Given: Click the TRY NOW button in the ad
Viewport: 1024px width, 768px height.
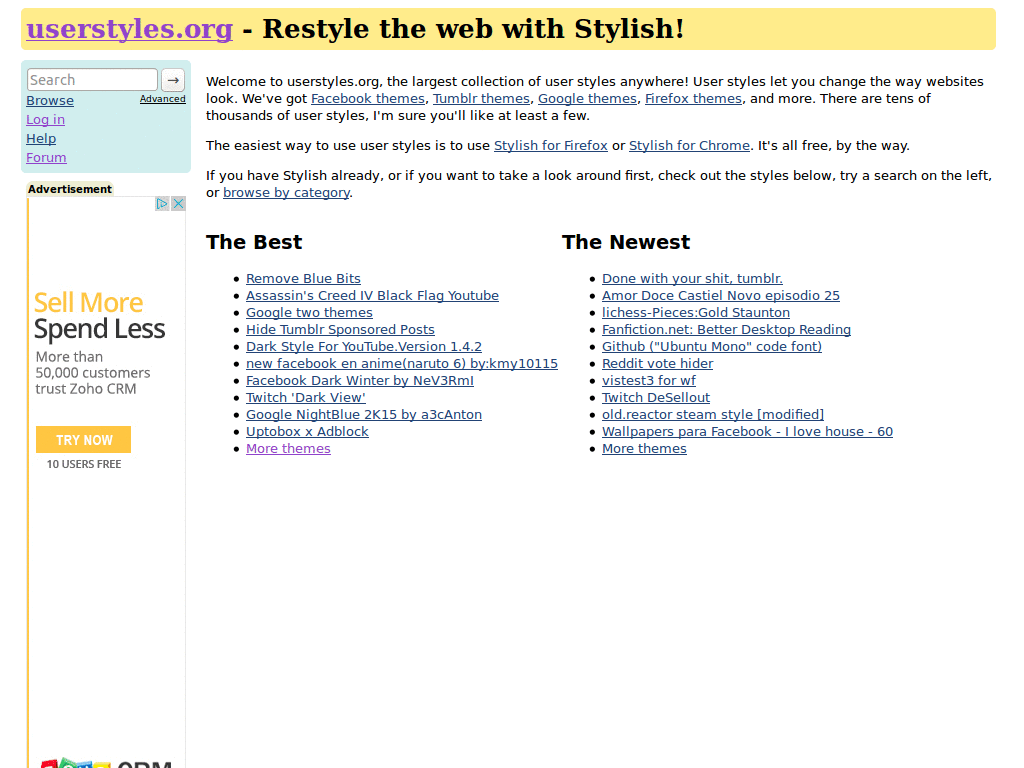Looking at the screenshot, I should (x=83, y=439).
